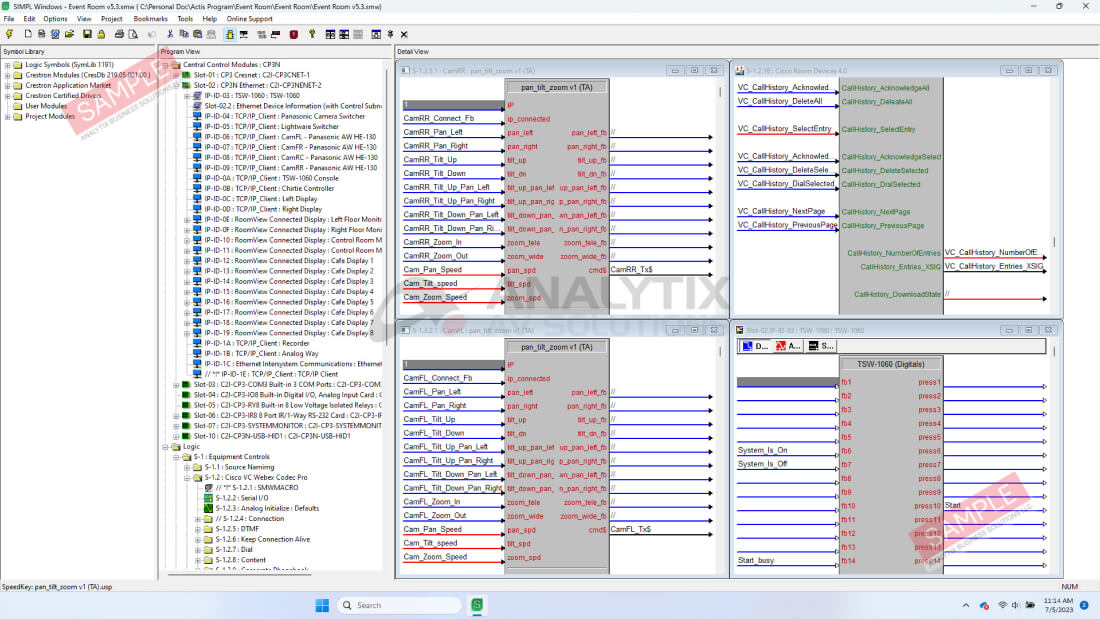Click the D... tab in the TSW-1060 window

[756, 346]
